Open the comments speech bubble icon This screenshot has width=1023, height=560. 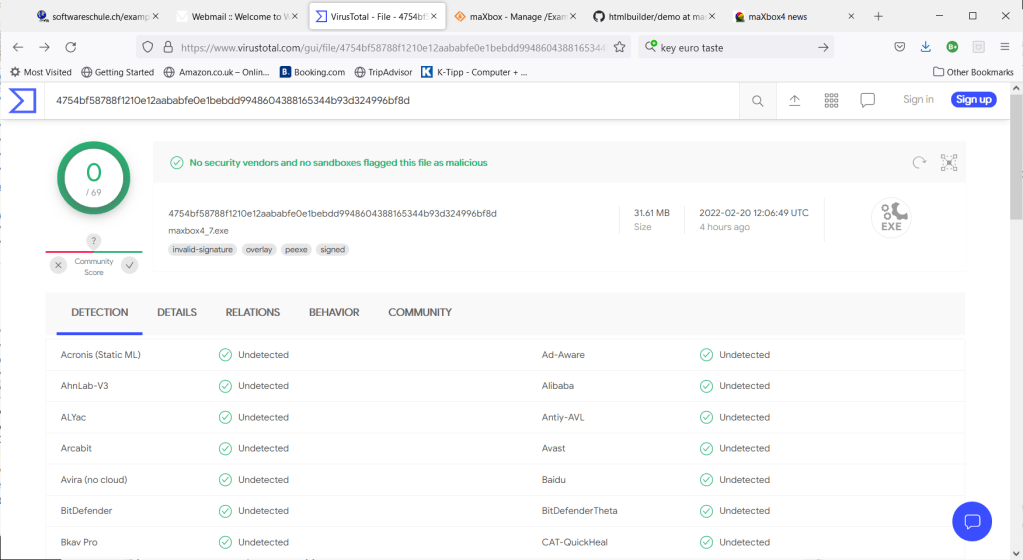[868, 100]
